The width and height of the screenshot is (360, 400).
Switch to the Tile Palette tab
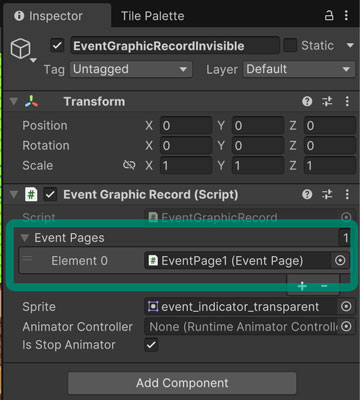(152, 16)
